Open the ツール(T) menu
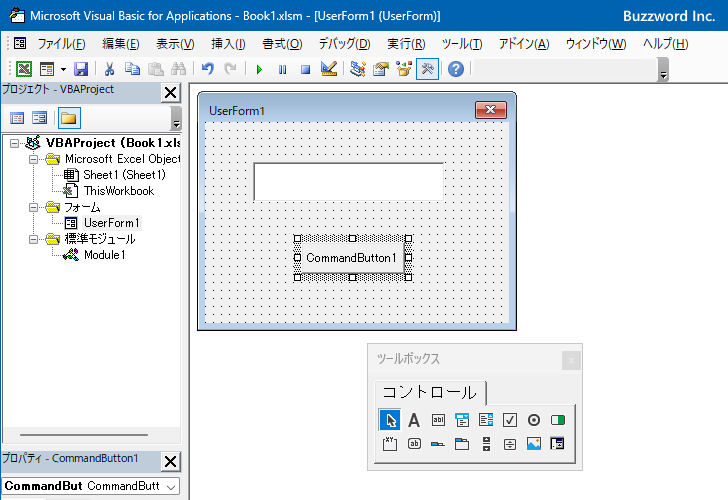728x500 pixels. (x=462, y=44)
